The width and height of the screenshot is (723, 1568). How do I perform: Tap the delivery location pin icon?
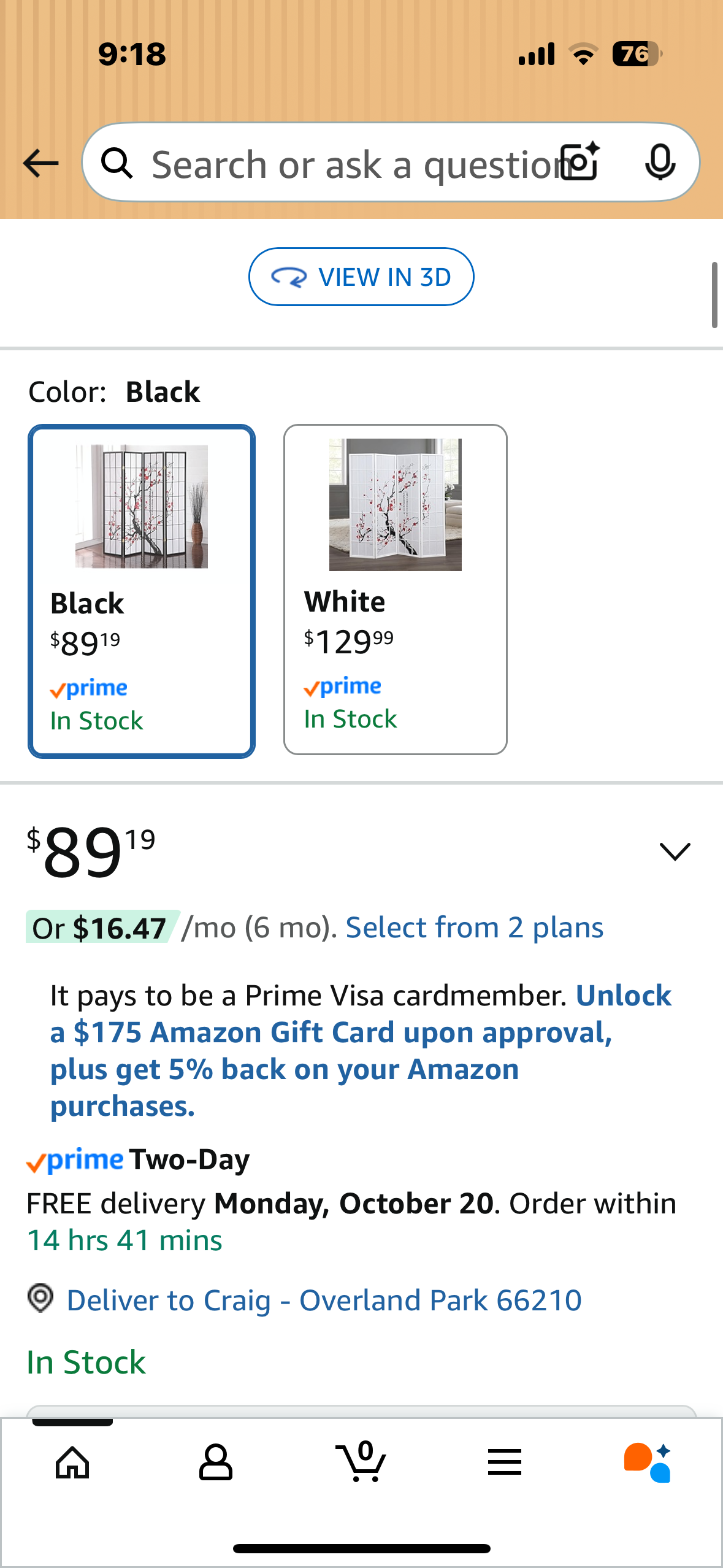[x=40, y=1298]
